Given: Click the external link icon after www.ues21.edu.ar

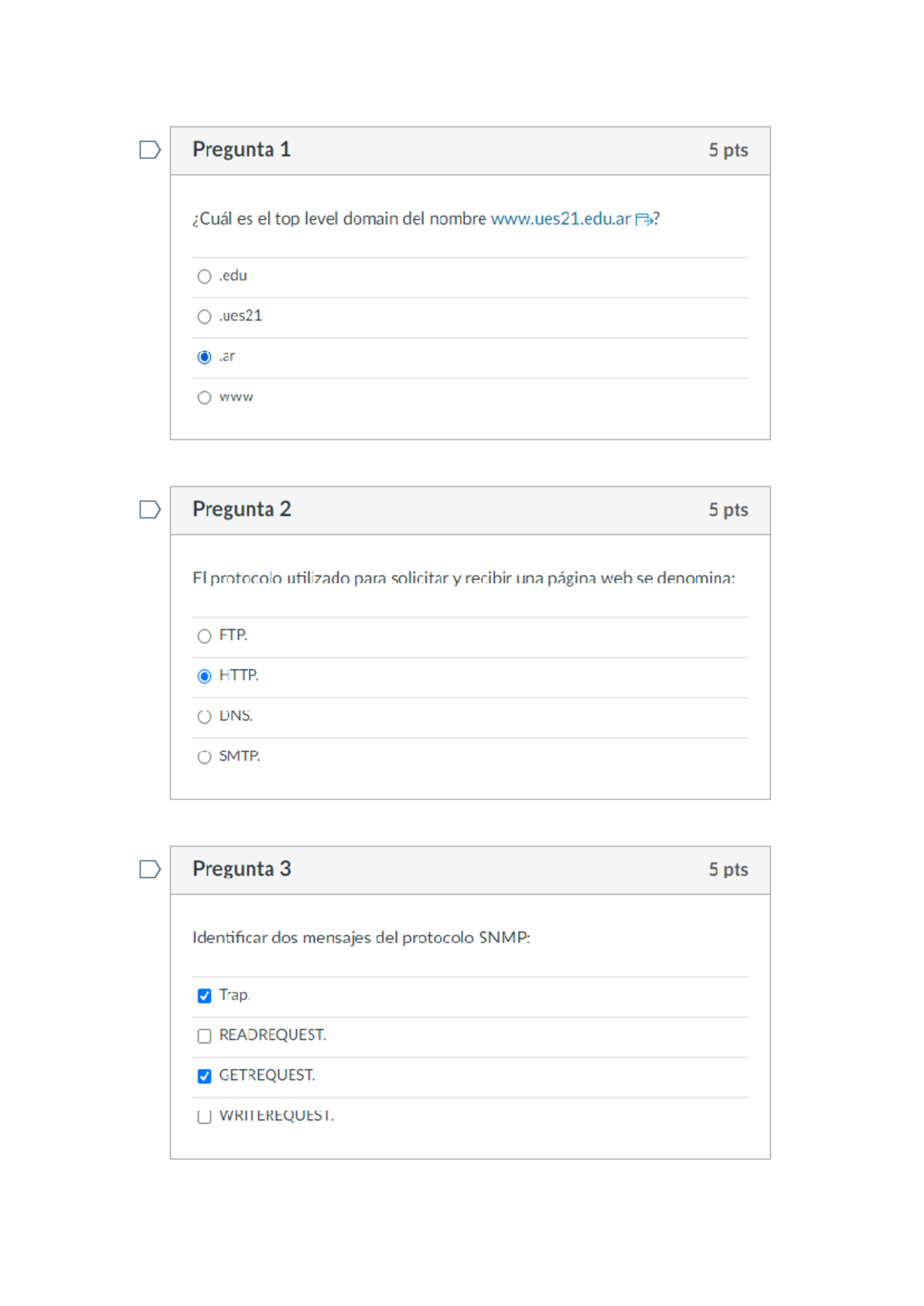Looking at the screenshot, I should pos(644,219).
